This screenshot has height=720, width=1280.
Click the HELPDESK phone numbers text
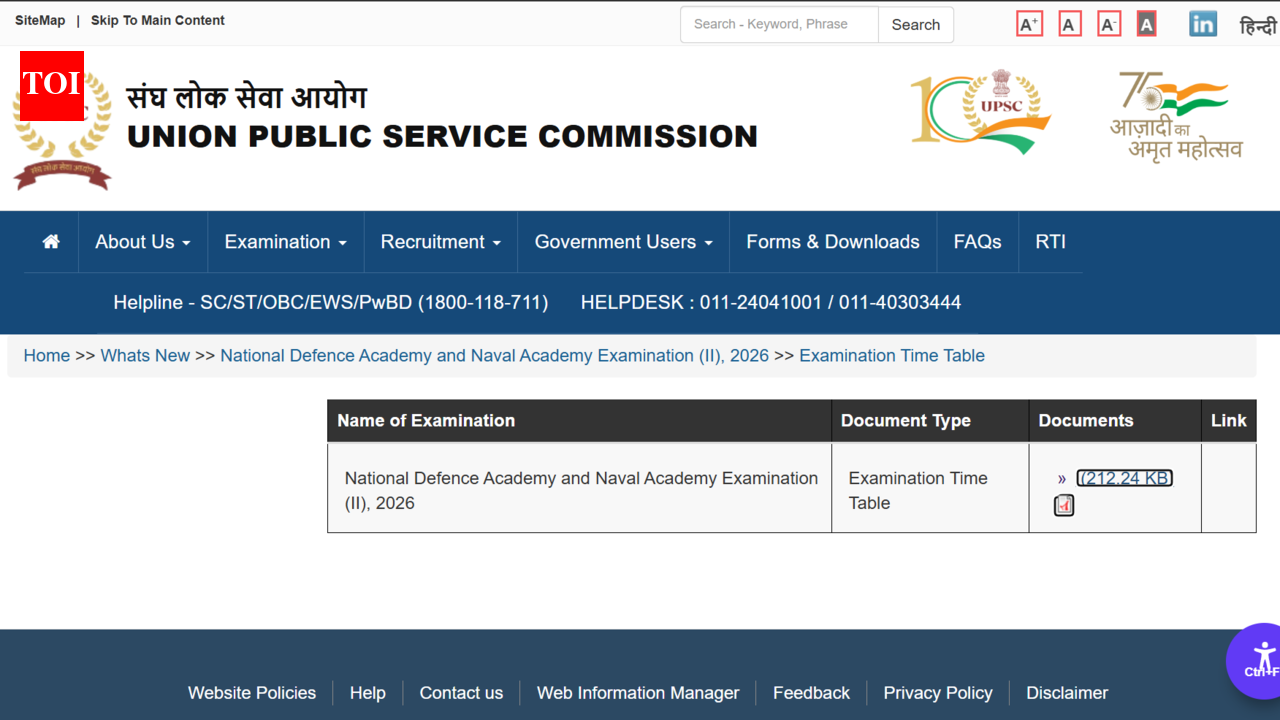click(x=771, y=302)
